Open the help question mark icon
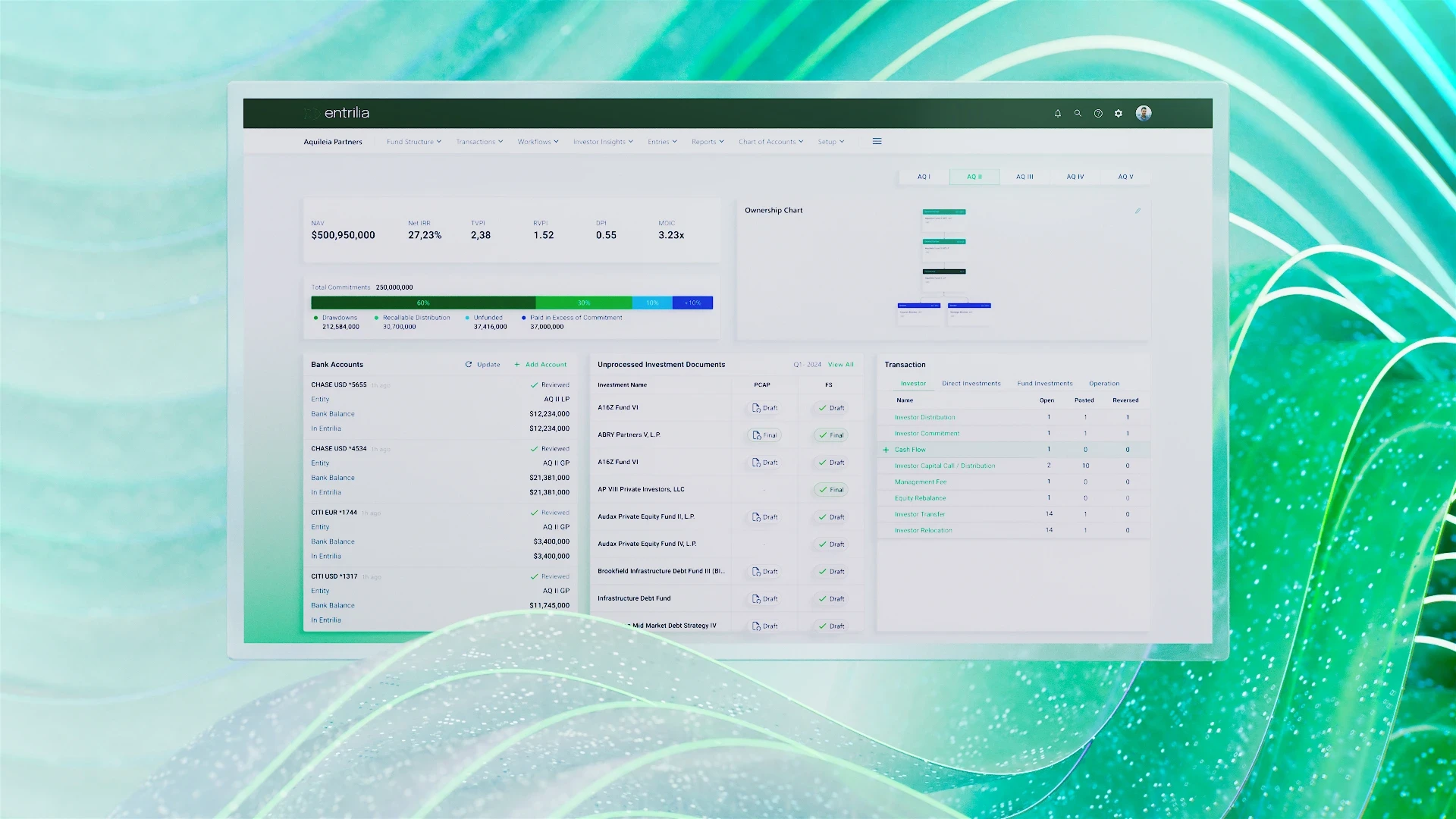Screen dimensions: 1456x819 click(1098, 114)
